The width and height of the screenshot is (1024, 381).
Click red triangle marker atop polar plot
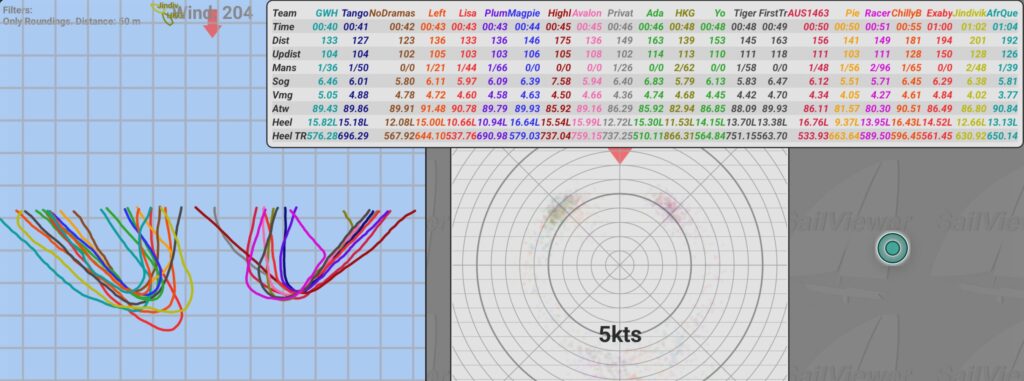[620, 156]
